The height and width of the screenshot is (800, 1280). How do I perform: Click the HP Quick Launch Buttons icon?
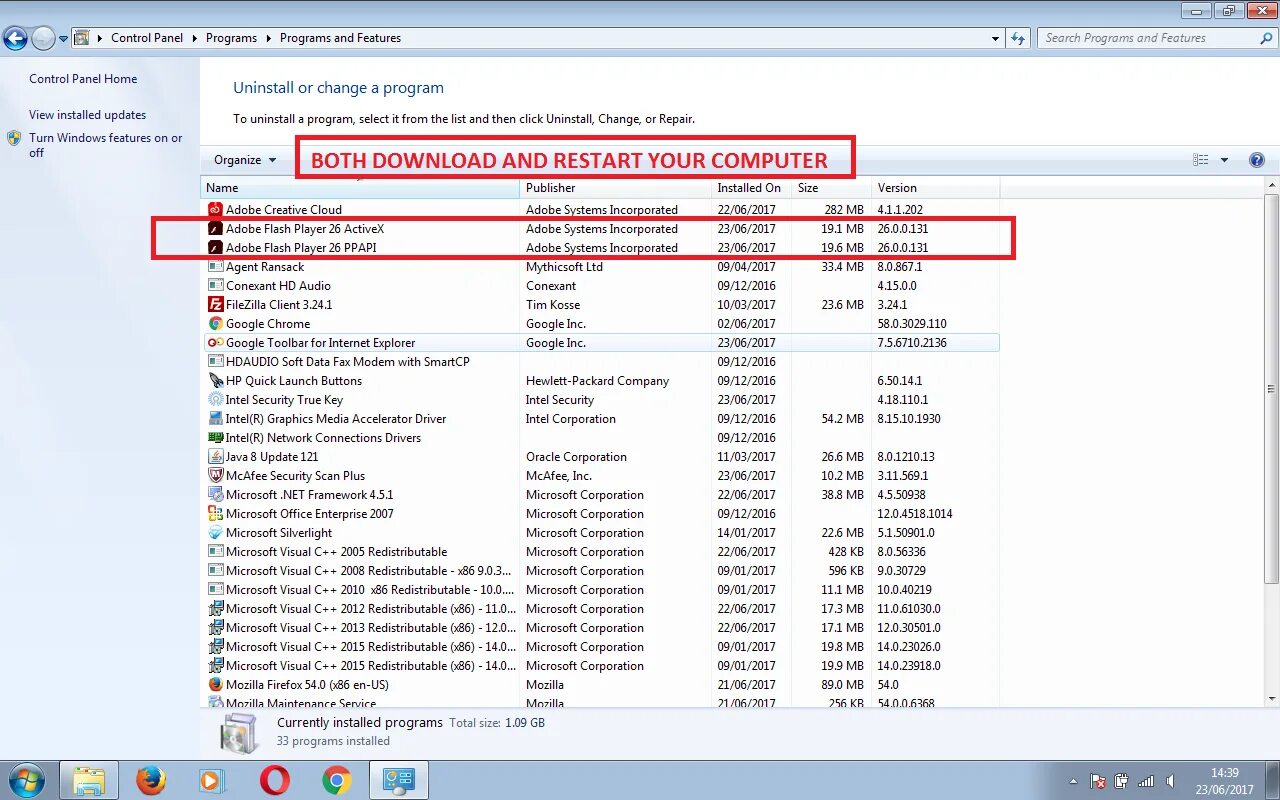coord(215,381)
